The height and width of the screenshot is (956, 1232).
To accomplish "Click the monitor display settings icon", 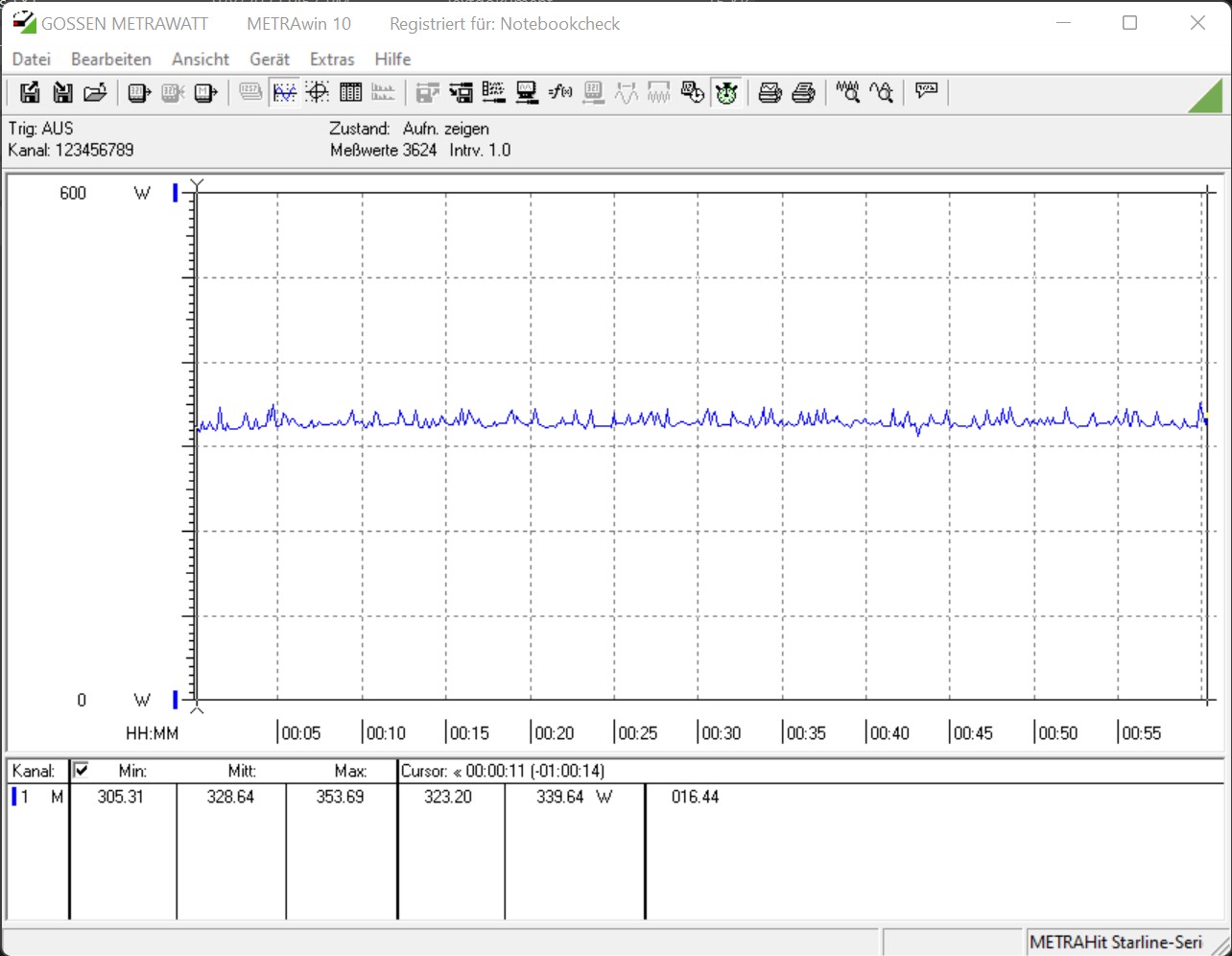I will point(527,92).
